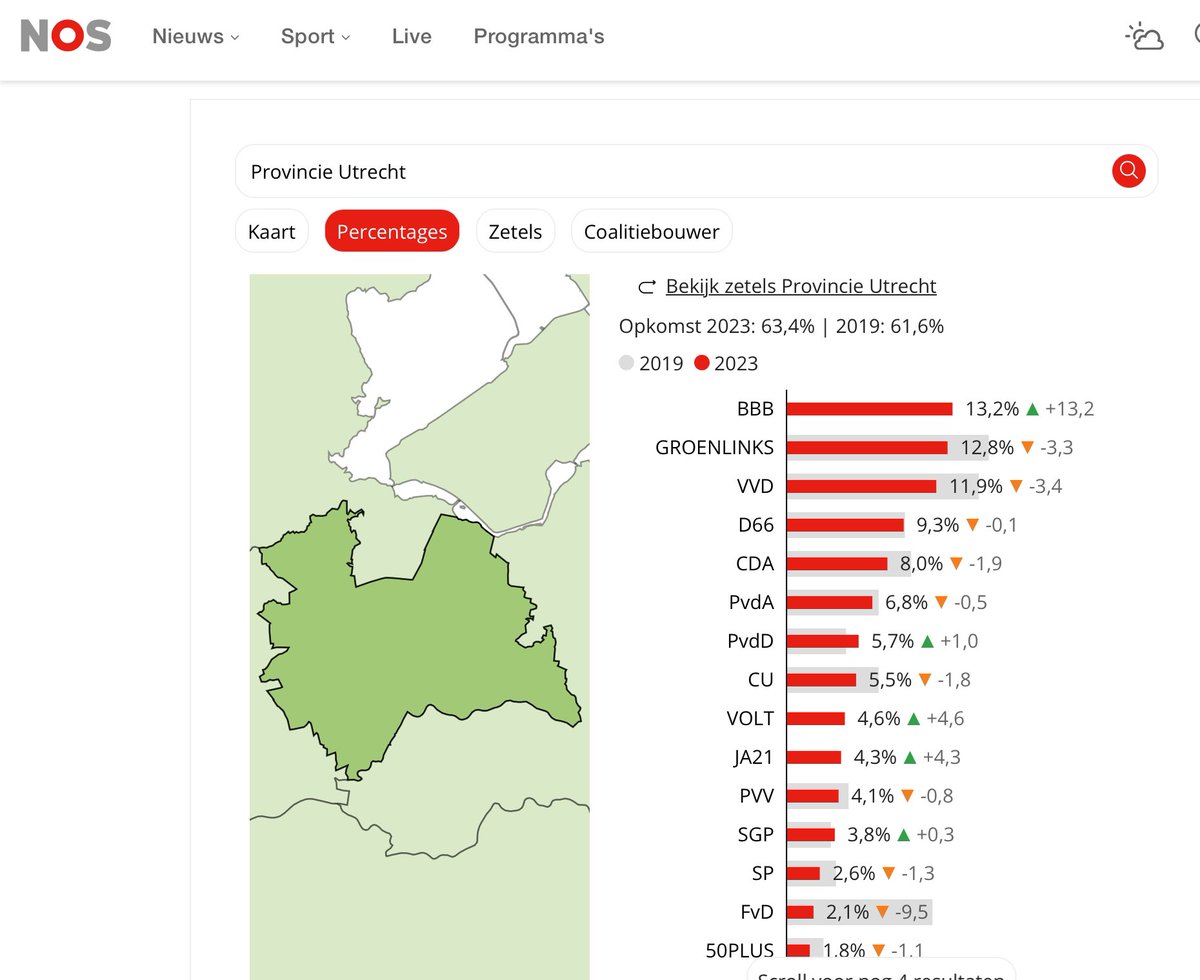Click the red search magnifier button
1200x980 pixels.
[x=1128, y=170]
